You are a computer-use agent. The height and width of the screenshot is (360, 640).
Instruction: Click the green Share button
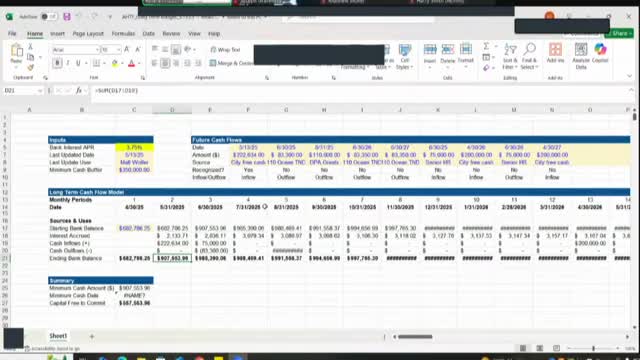click(x=620, y=33)
